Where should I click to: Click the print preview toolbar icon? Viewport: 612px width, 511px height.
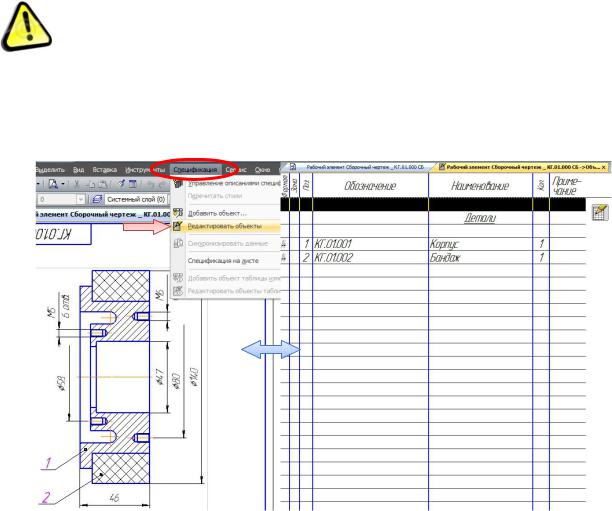53,184
